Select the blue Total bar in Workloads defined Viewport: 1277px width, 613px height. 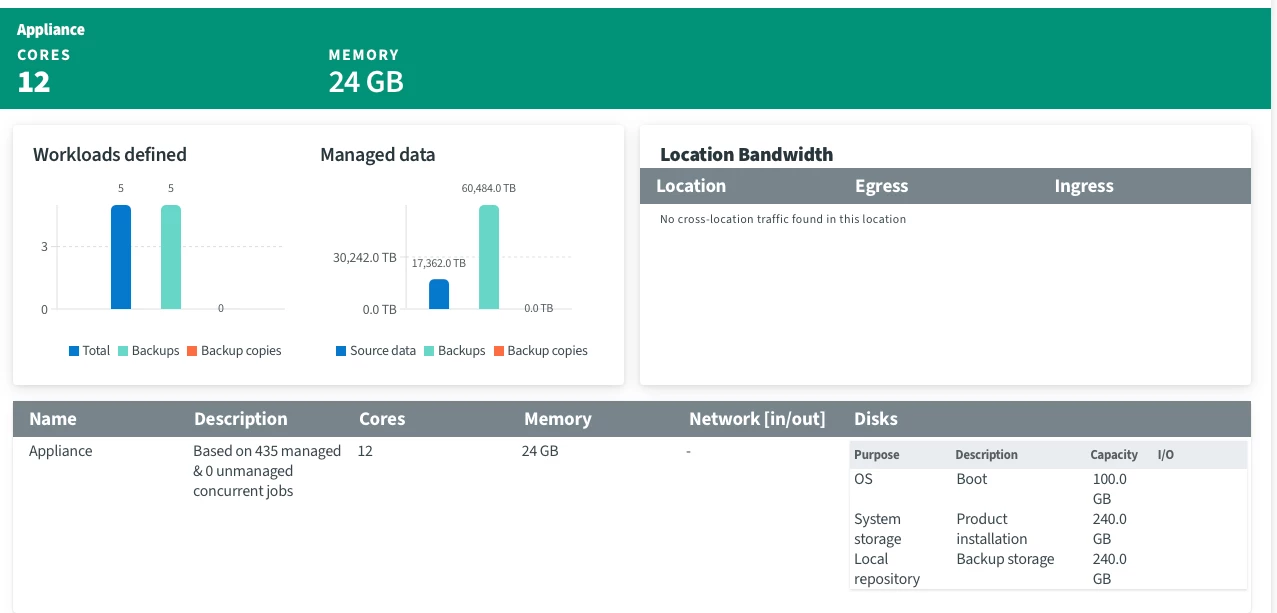click(x=121, y=257)
